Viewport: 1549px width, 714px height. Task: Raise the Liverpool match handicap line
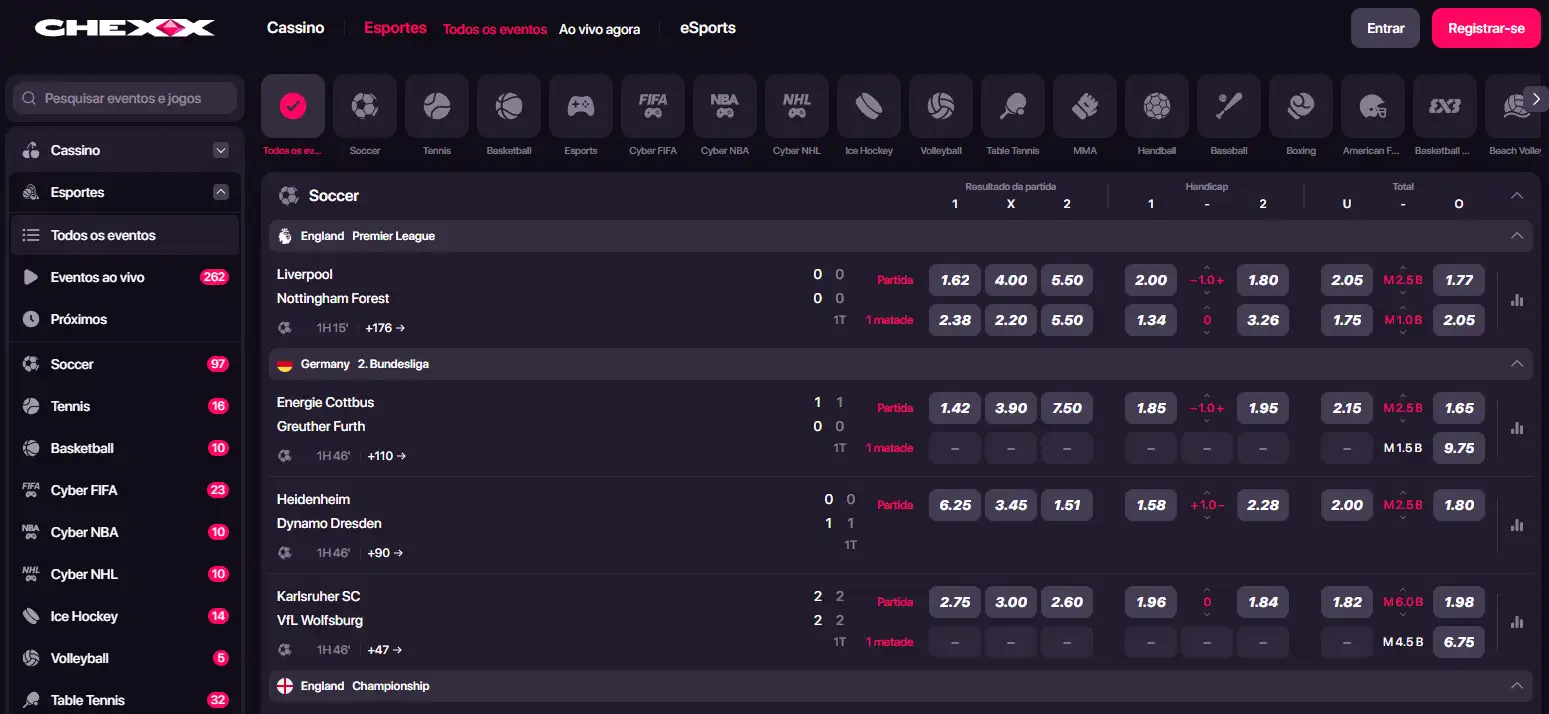pos(1207,268)
